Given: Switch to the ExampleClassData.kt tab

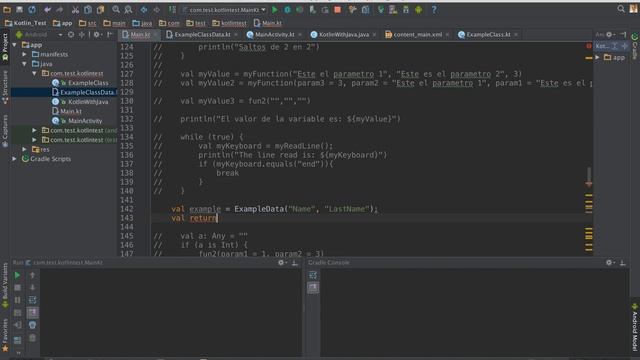Looking at the screenshot, I should [x=199, y=35].
